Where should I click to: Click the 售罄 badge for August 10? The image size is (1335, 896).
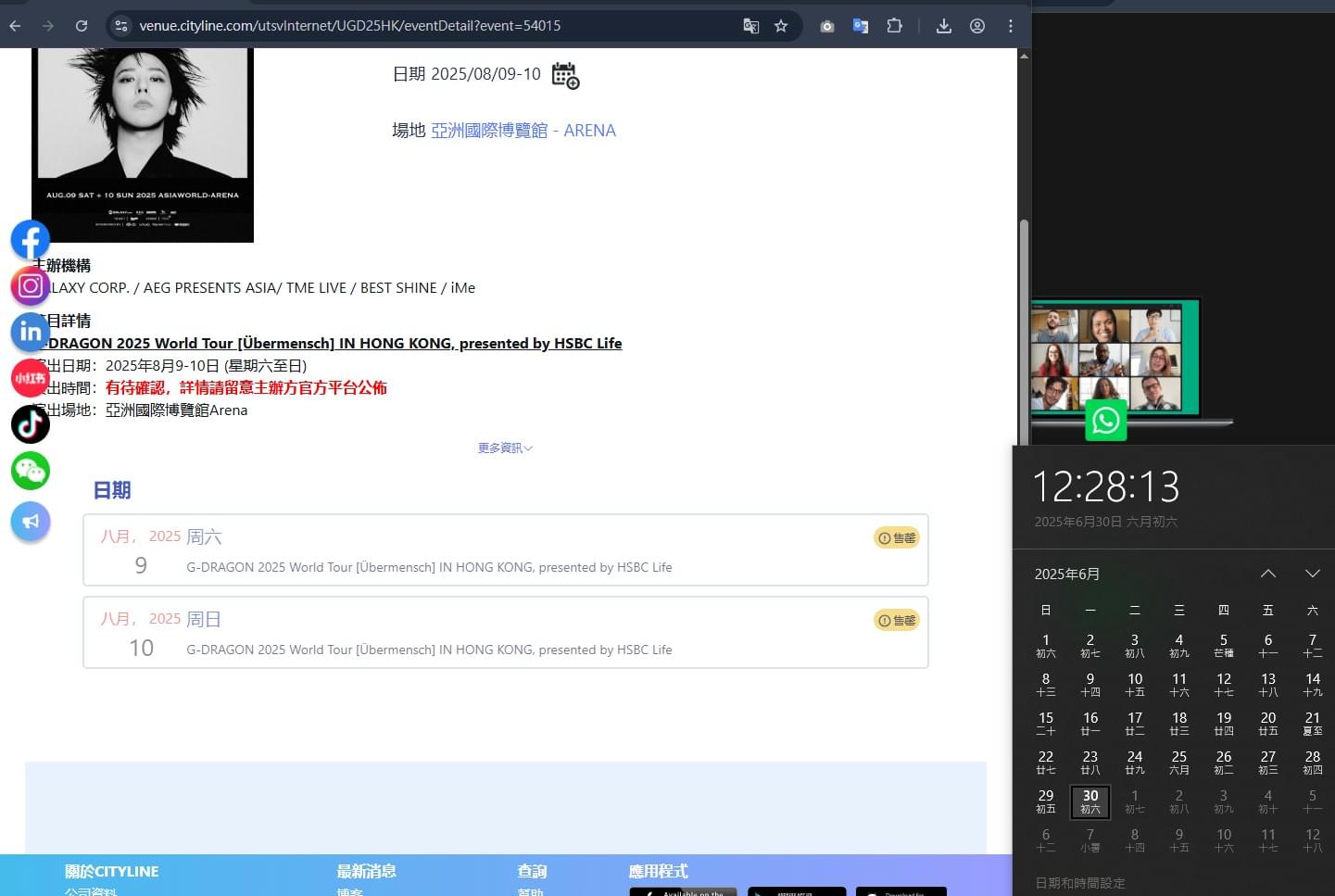[897, 621]
